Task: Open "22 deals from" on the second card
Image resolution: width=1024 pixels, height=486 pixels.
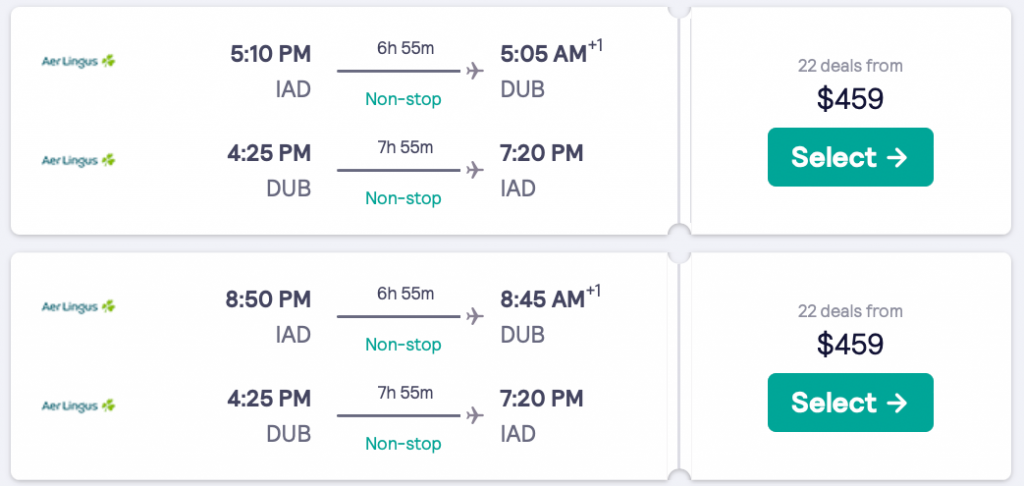Action: click(850, 311)
